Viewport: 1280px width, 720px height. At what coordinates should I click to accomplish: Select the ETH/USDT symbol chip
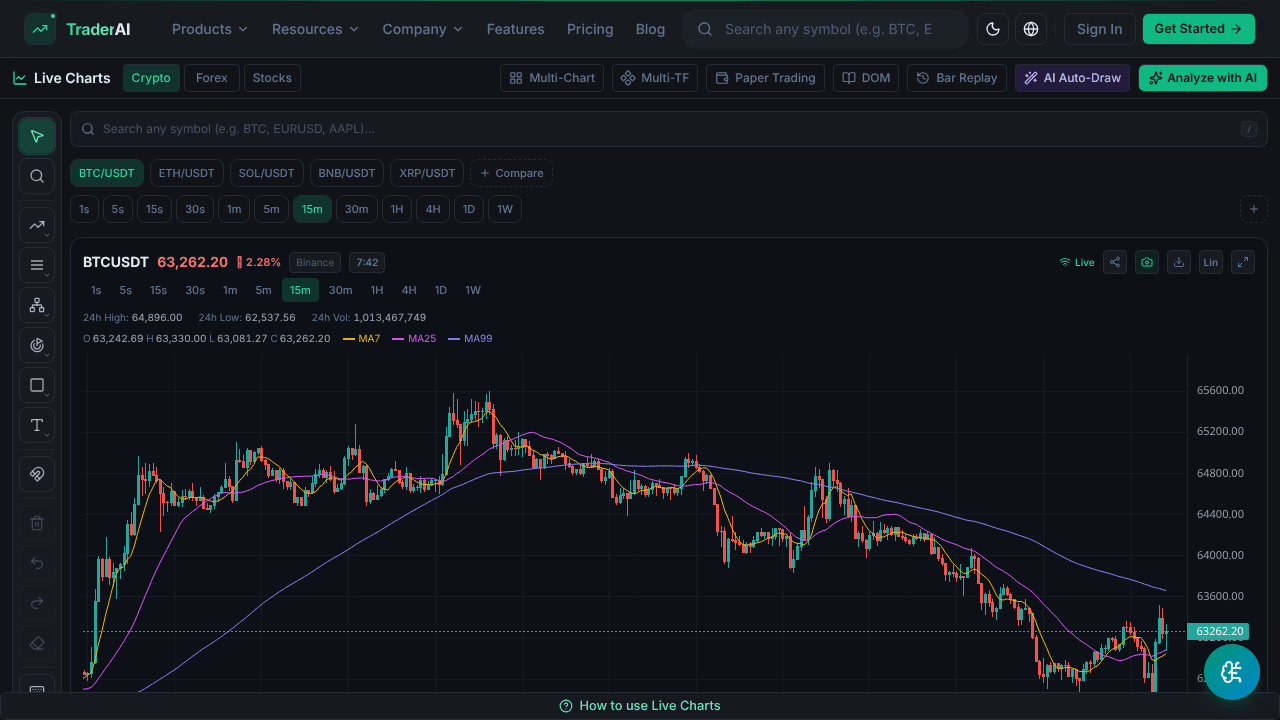click(x=187, y=173)
